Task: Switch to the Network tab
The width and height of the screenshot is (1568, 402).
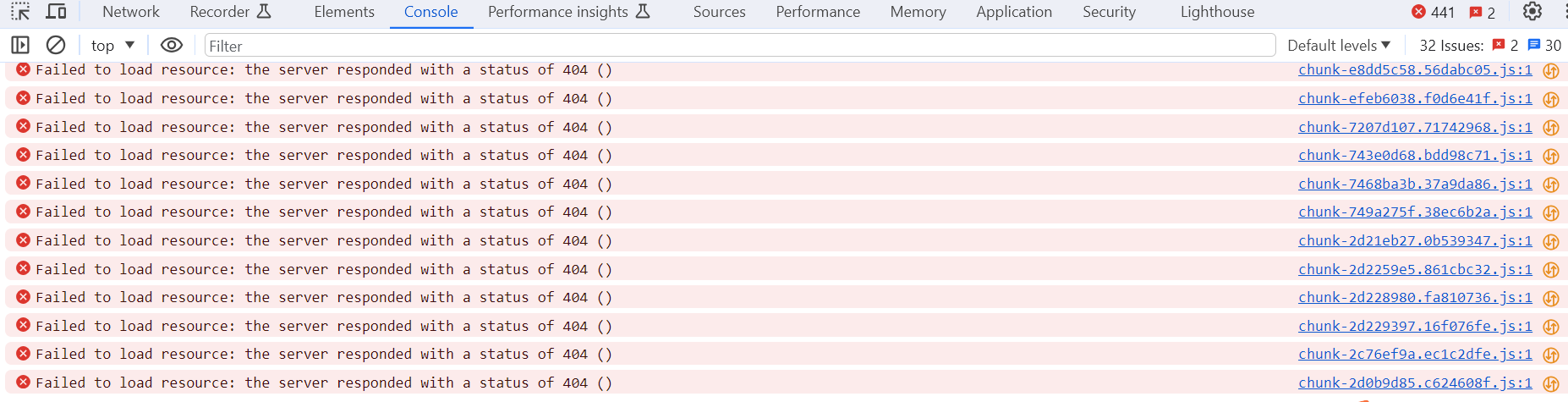Action: (x=131, y=12)
